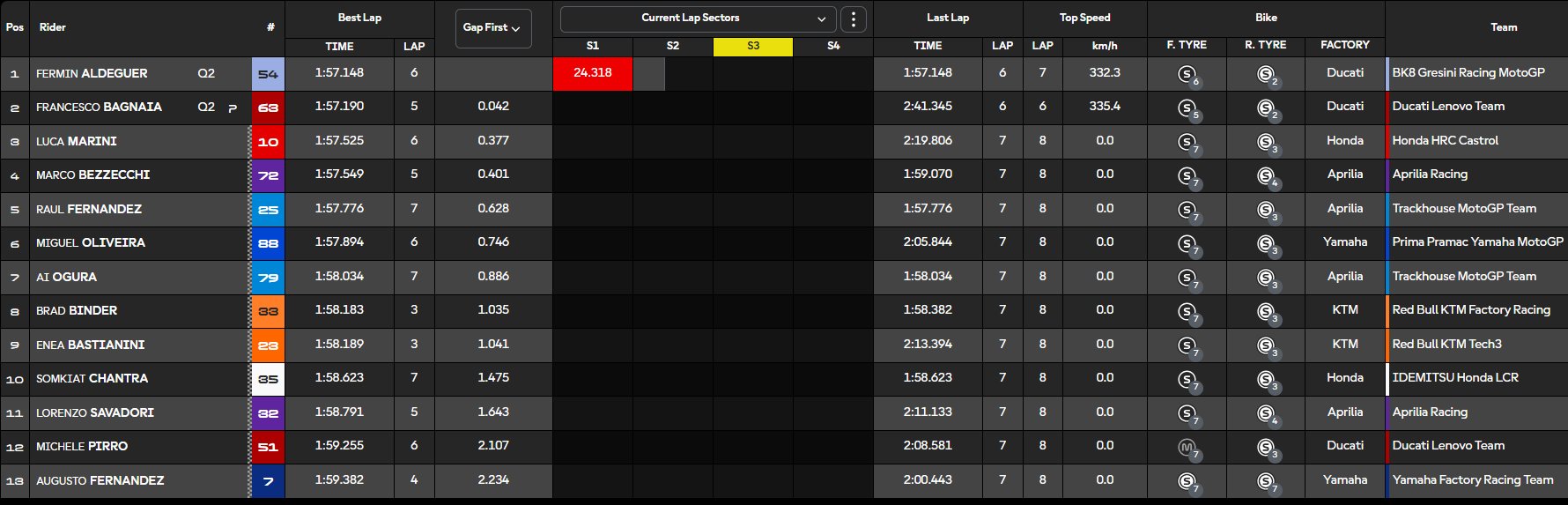The width and height of the screenshot is (1568, 505).
Task: Click Chantra's white number 35 badge
Action: tap(268, 379)
